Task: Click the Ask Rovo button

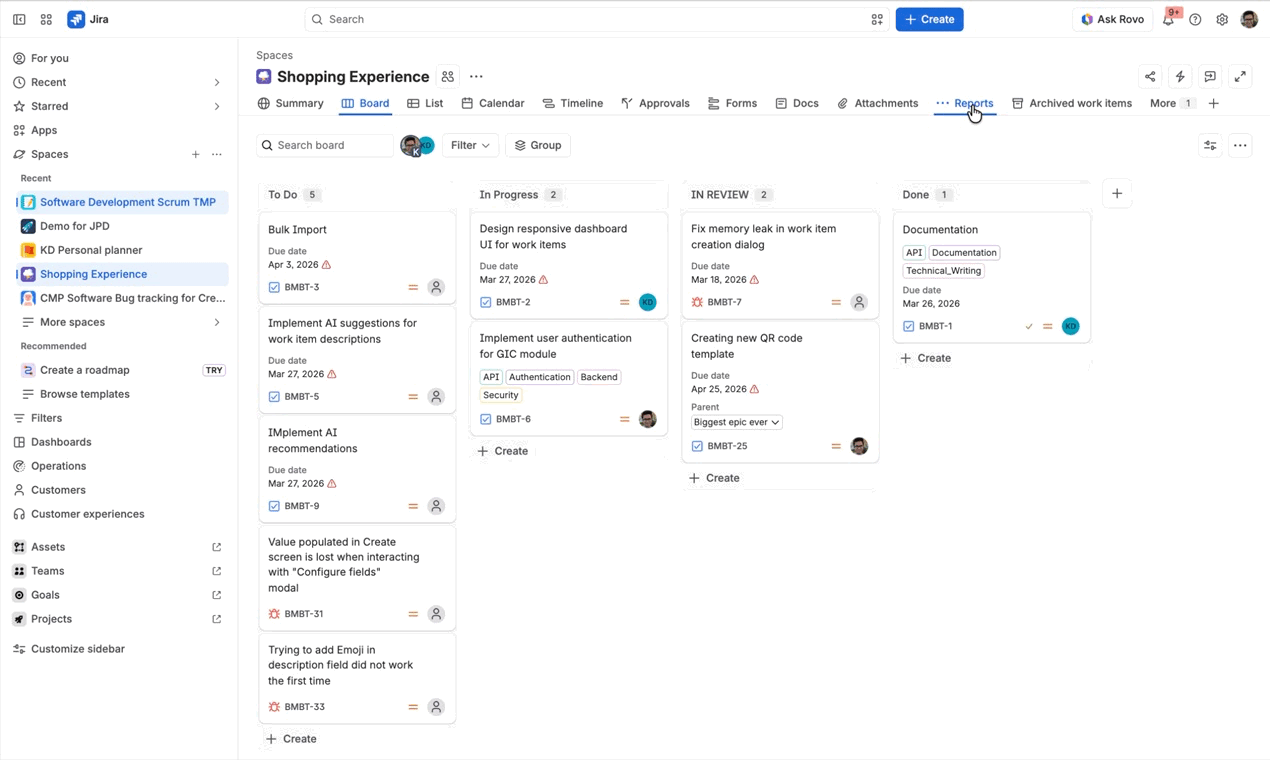Action: pyautogui.click(x=1112, y=19)
